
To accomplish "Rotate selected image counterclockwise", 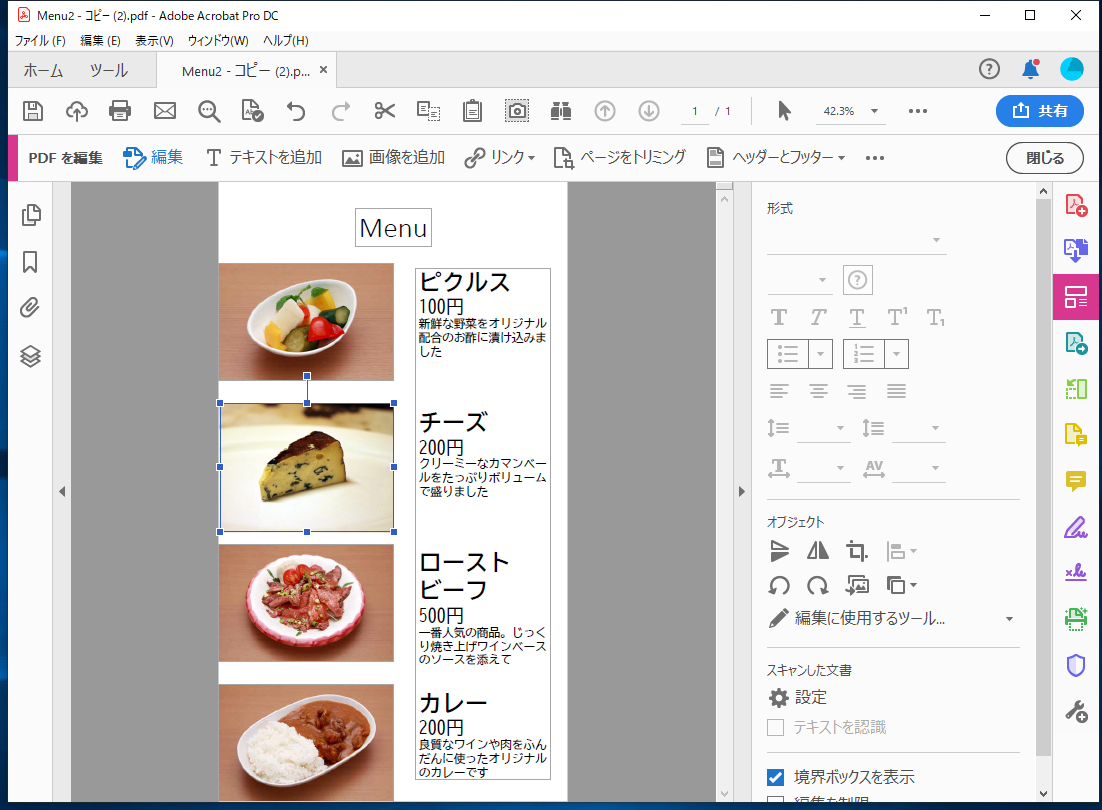I will point(779,586).
